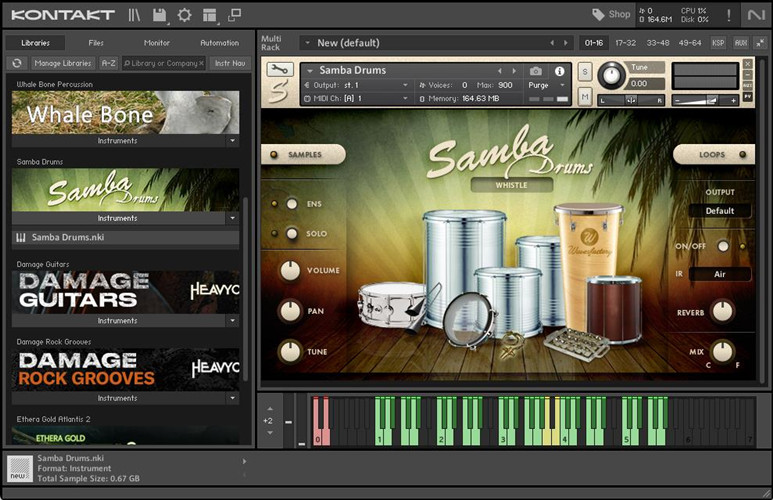Click the snapshot camera icon

click(536, 71)
